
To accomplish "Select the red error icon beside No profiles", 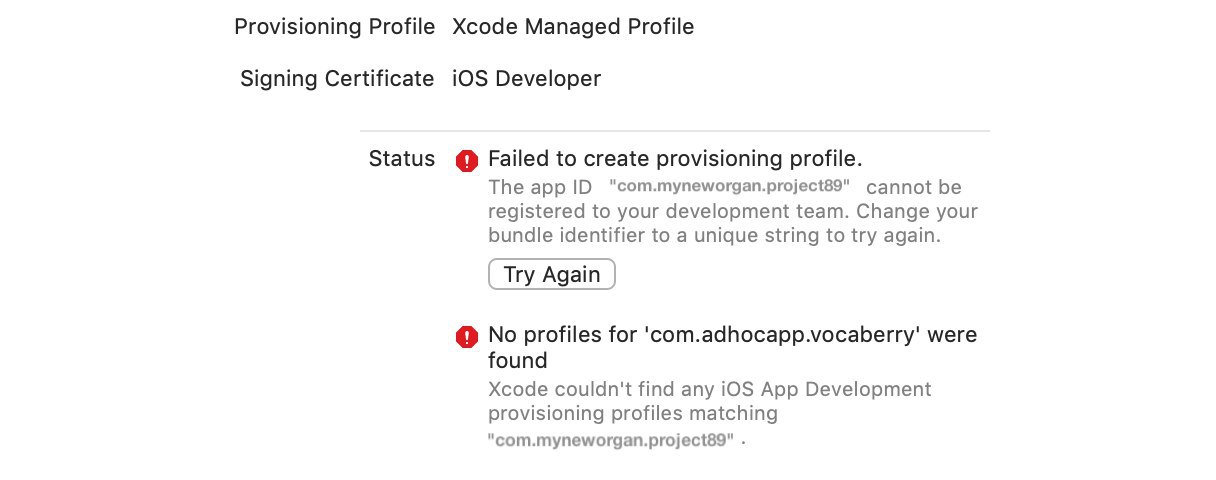I will pyautogui.click(x=467, y=337).
